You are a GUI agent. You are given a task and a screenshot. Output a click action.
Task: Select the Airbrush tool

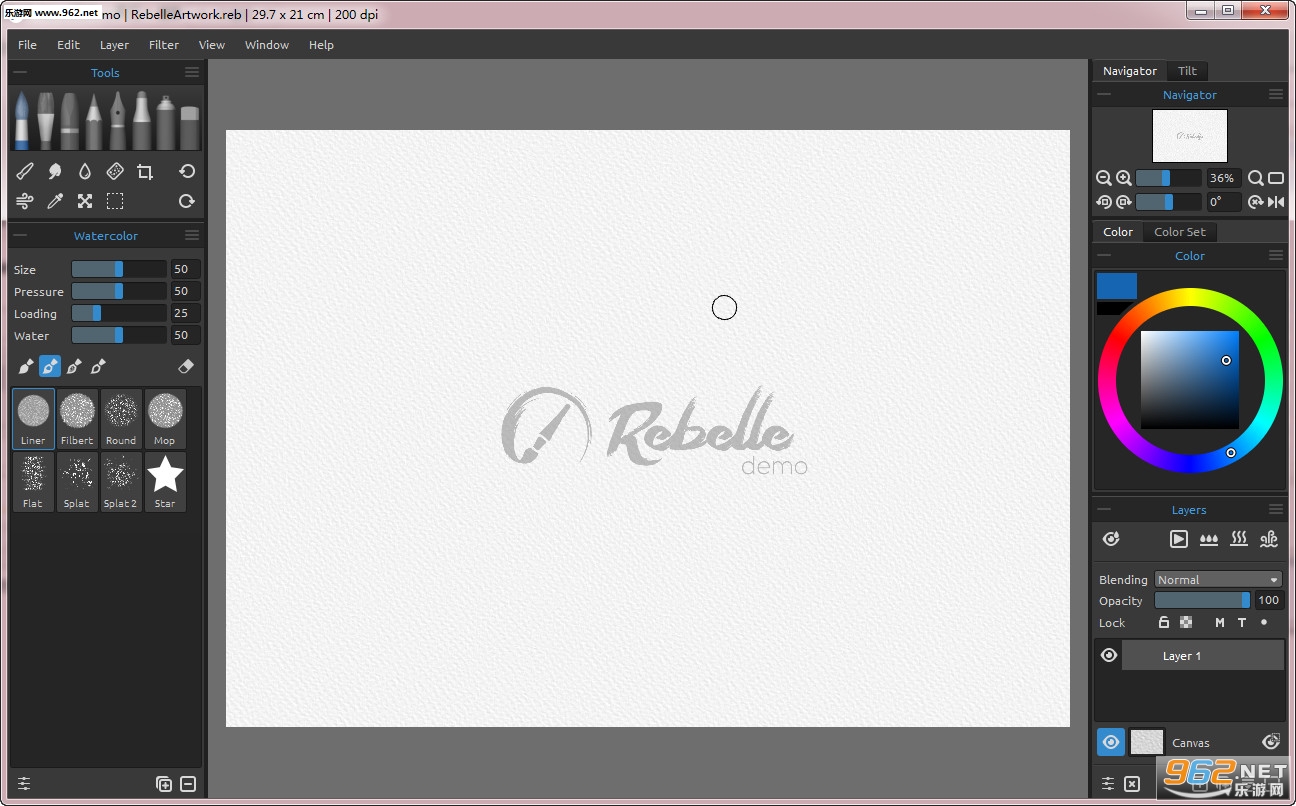pyautogui.click(x=165, y=121)
